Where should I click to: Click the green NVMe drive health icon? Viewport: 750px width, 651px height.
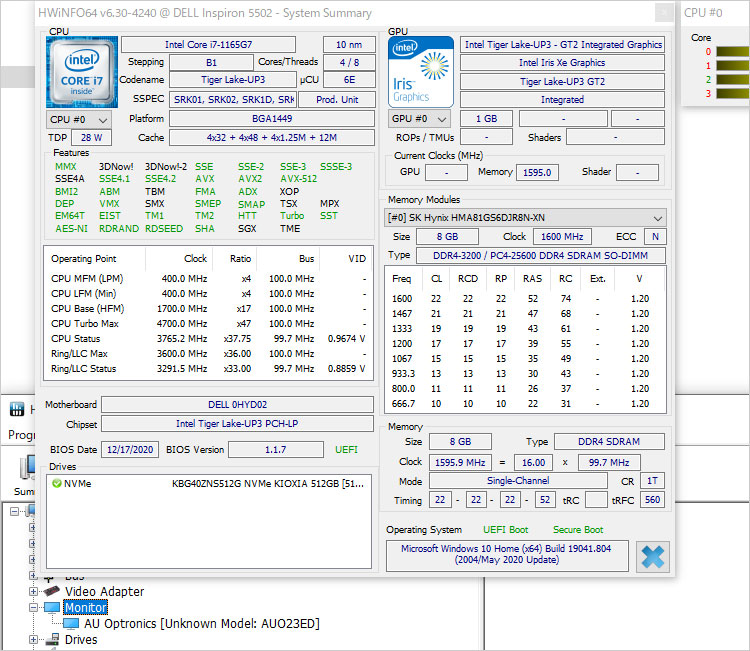(56, 484)
